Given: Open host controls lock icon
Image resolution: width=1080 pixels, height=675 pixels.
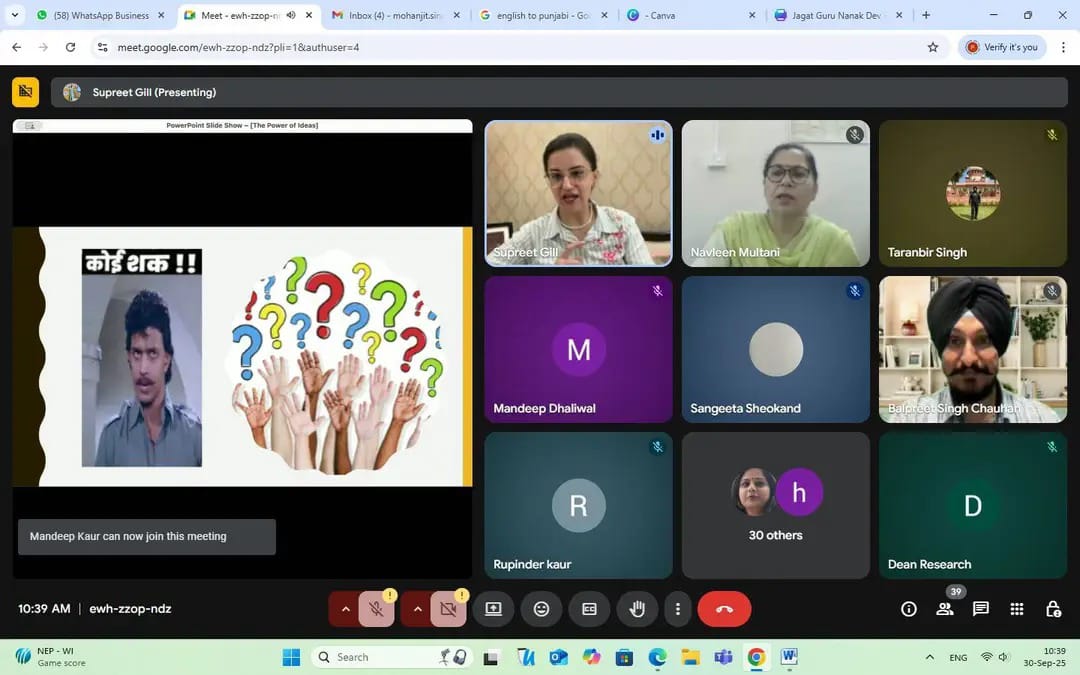Looking at the screenshot, I should [1053, 609].
